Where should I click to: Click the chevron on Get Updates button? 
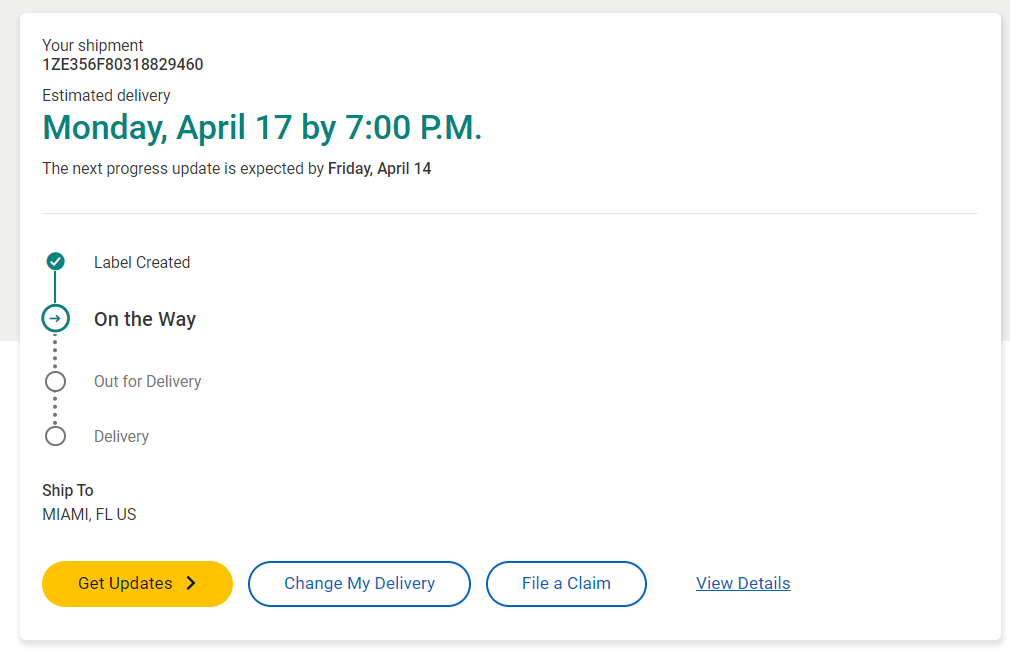click(191, 584)
